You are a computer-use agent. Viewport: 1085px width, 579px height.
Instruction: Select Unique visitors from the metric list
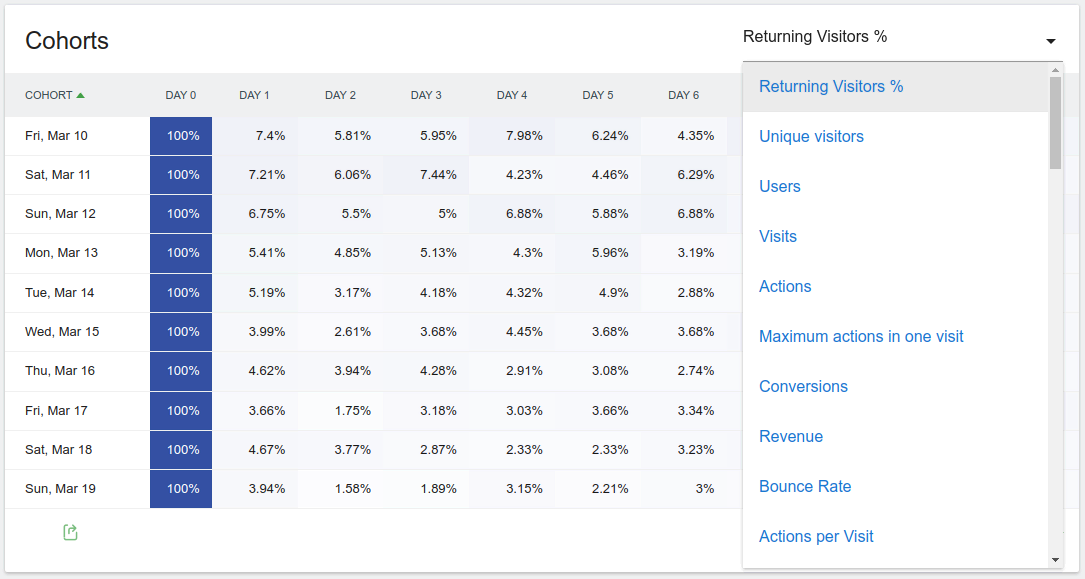click(x=811, y=136)
